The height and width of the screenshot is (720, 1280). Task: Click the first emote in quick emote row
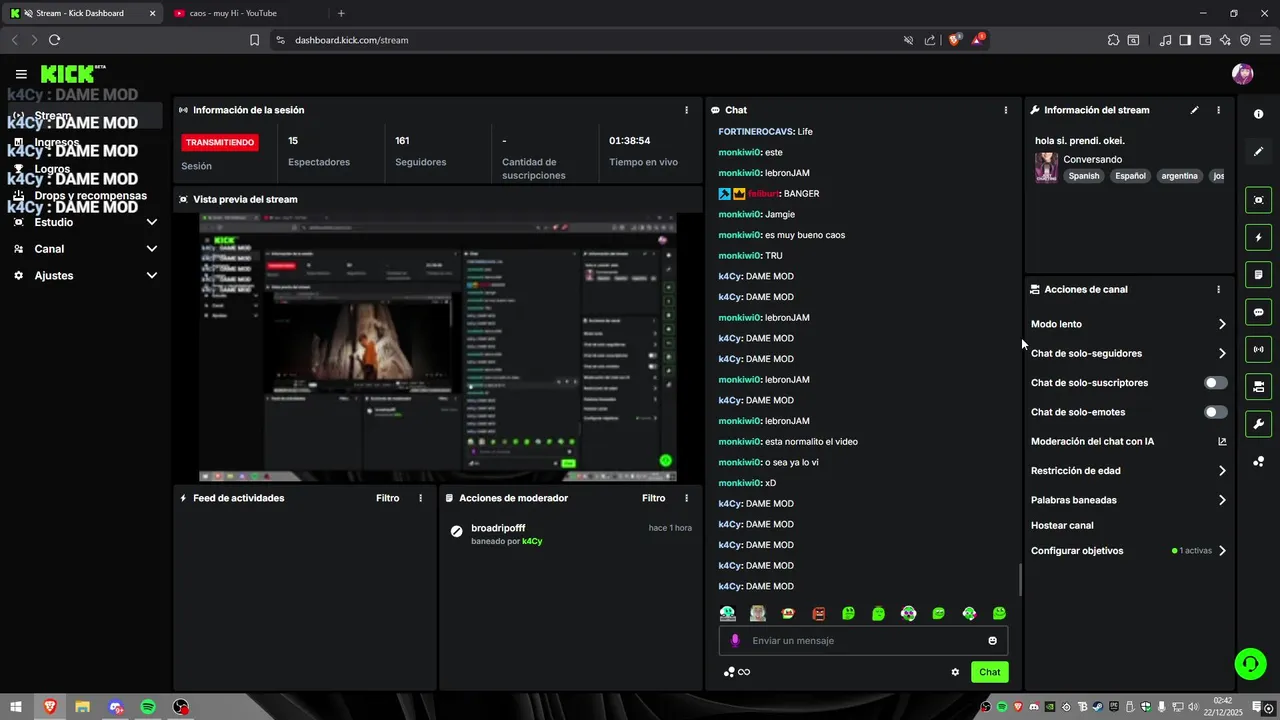(x=728, y=613)
